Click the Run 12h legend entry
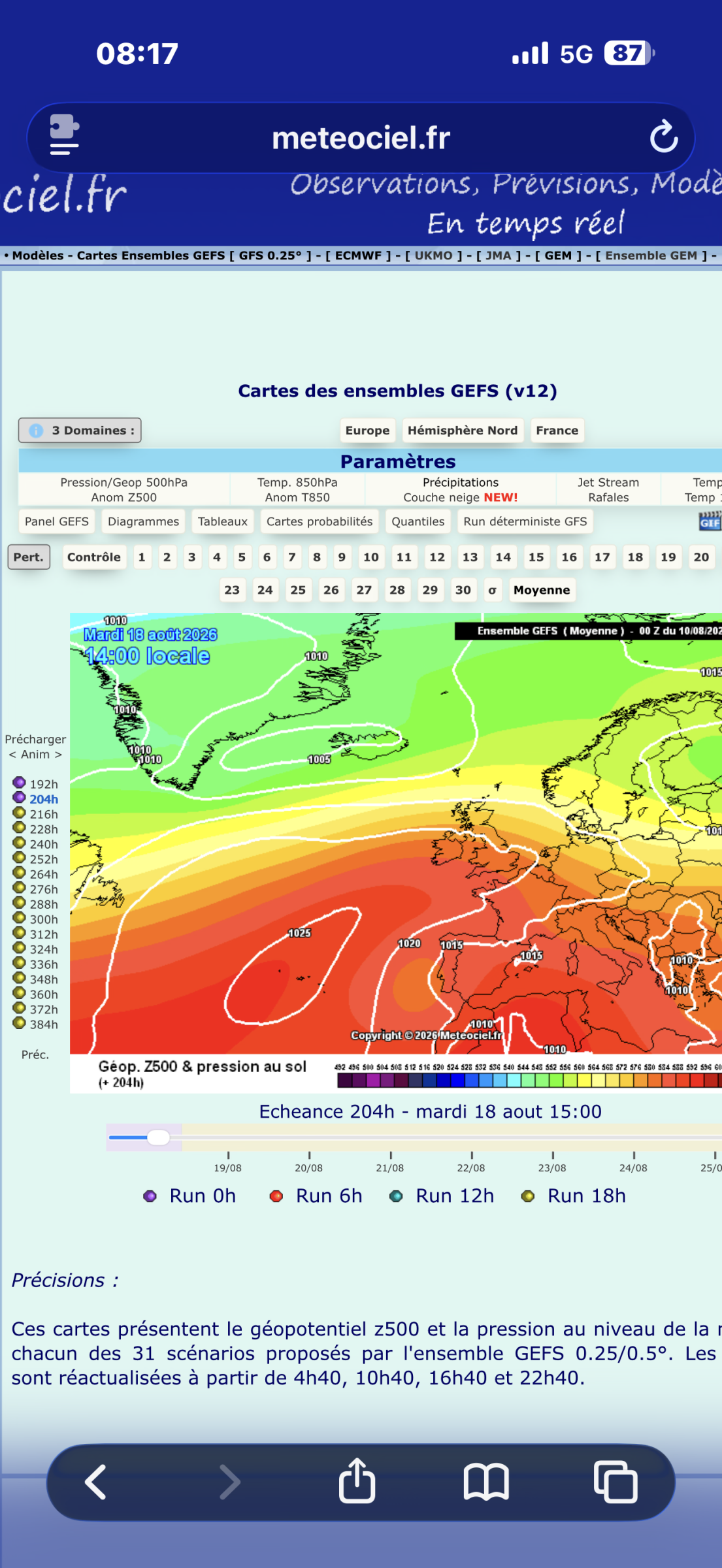This screenshot has width=722, height=1568. [442, 1196]
